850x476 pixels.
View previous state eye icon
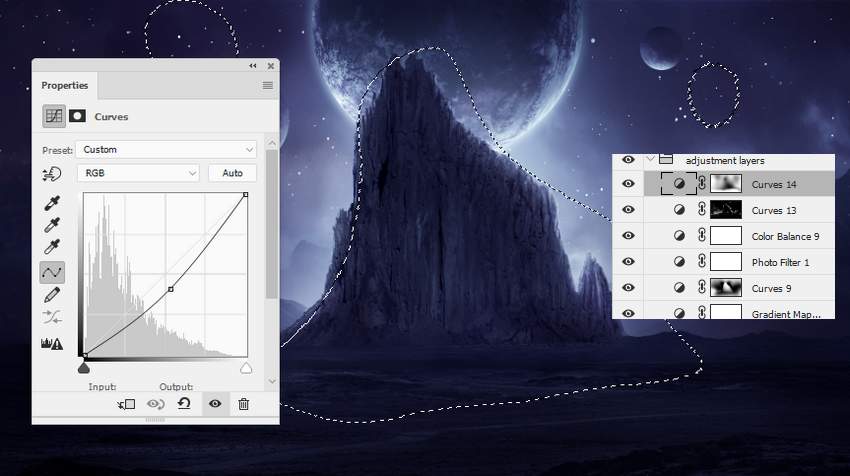[x=156, y=404]
